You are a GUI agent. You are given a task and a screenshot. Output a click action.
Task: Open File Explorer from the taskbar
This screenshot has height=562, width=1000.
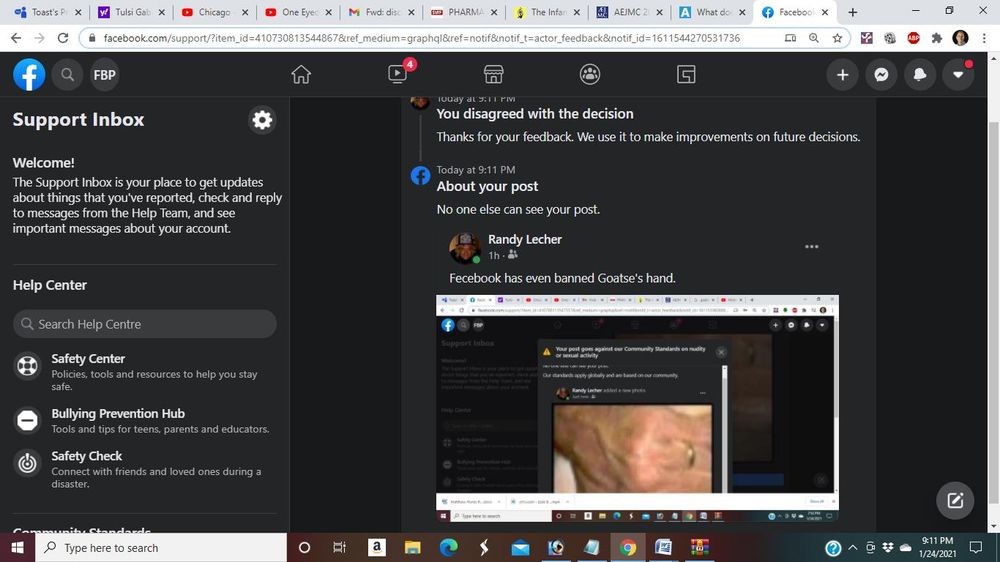tap(413, 547)
